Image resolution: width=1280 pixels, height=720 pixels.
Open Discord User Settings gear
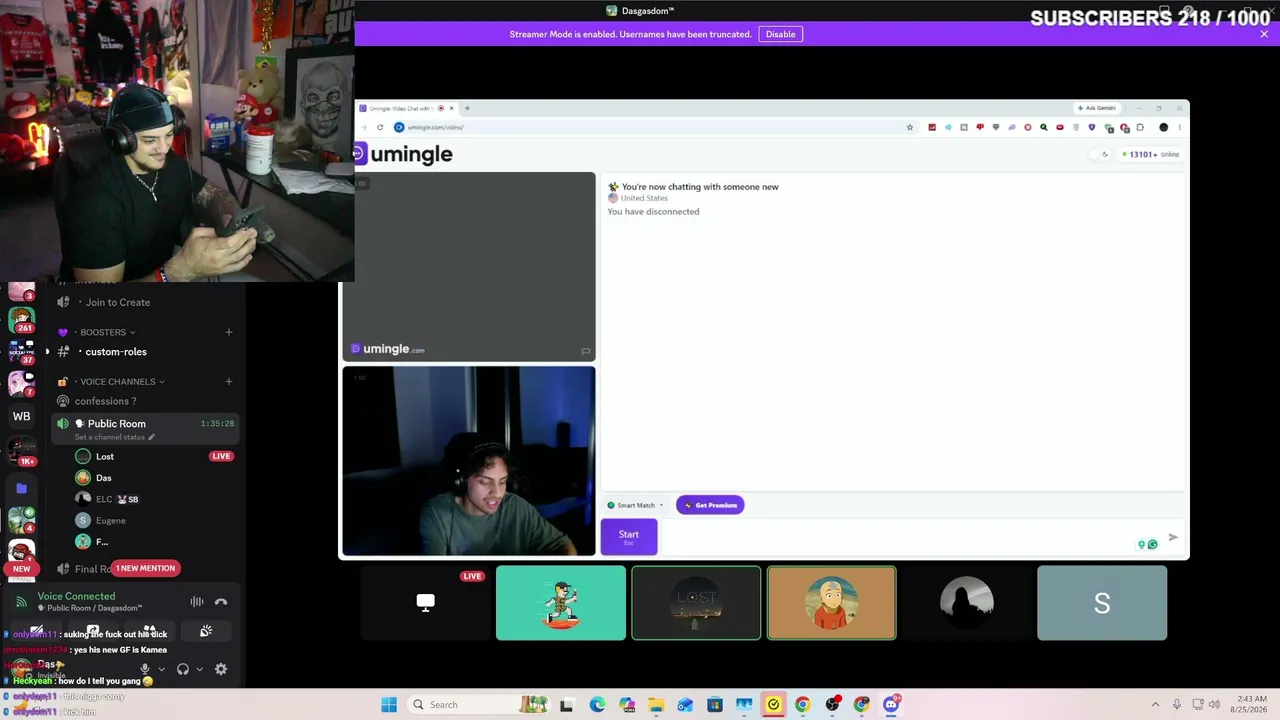(x=221, y=669)
